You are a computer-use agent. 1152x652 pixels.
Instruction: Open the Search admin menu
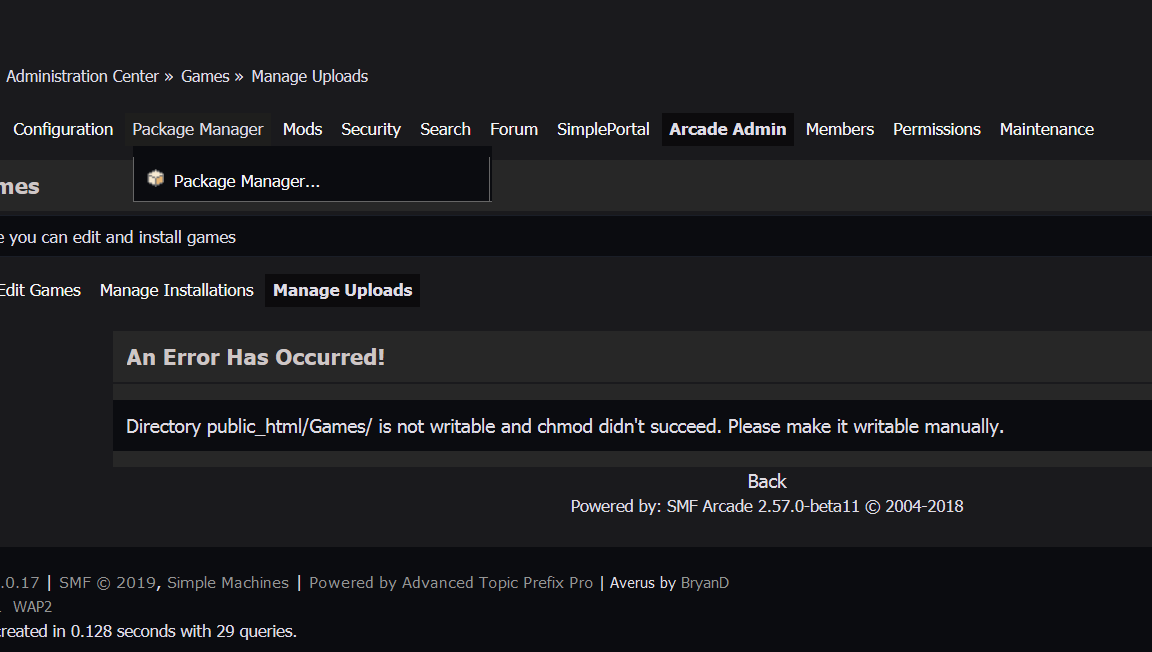click(x=445, y=129)
